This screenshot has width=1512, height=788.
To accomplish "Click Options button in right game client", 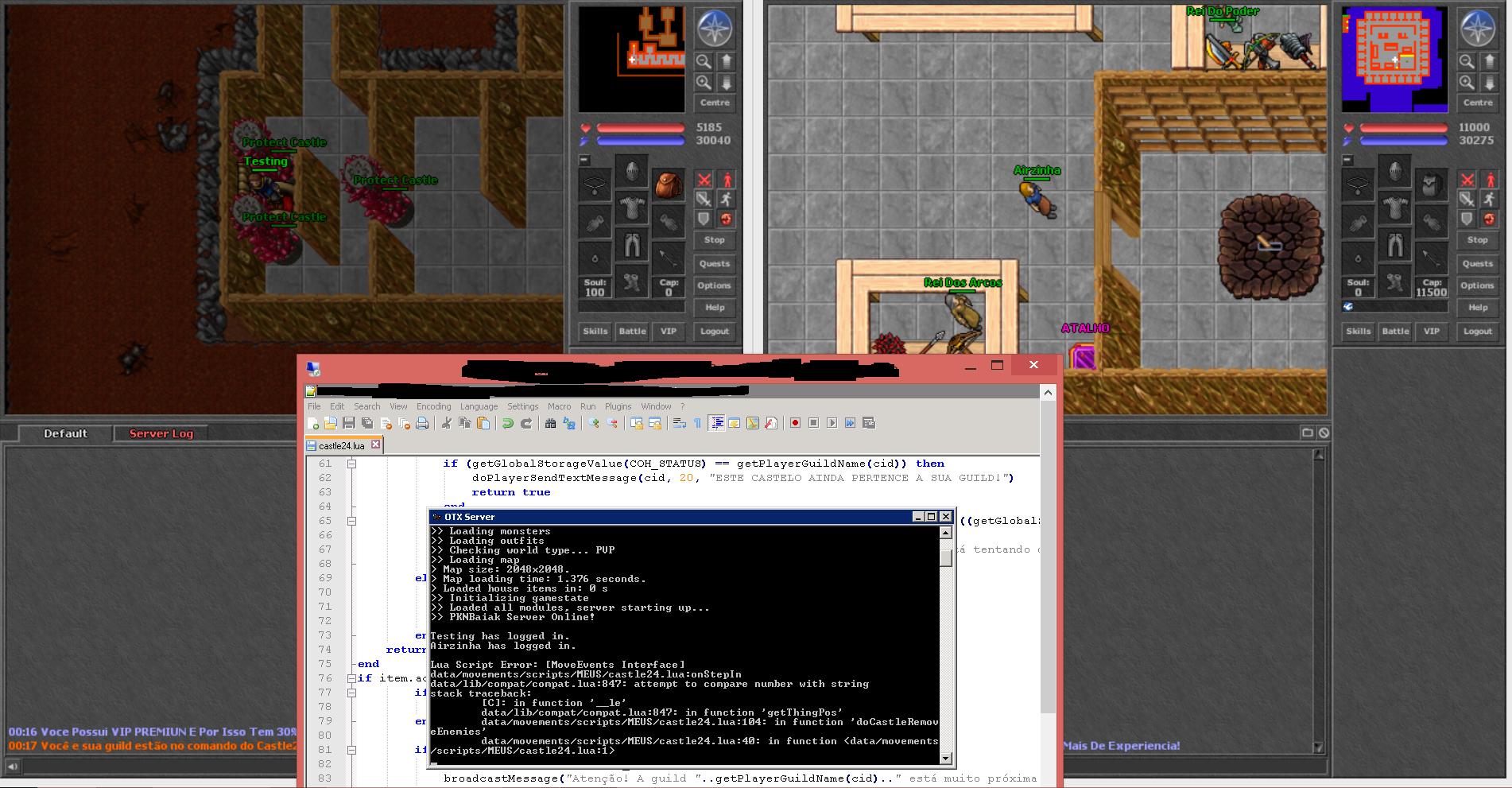I will [x=1477, y=285].
